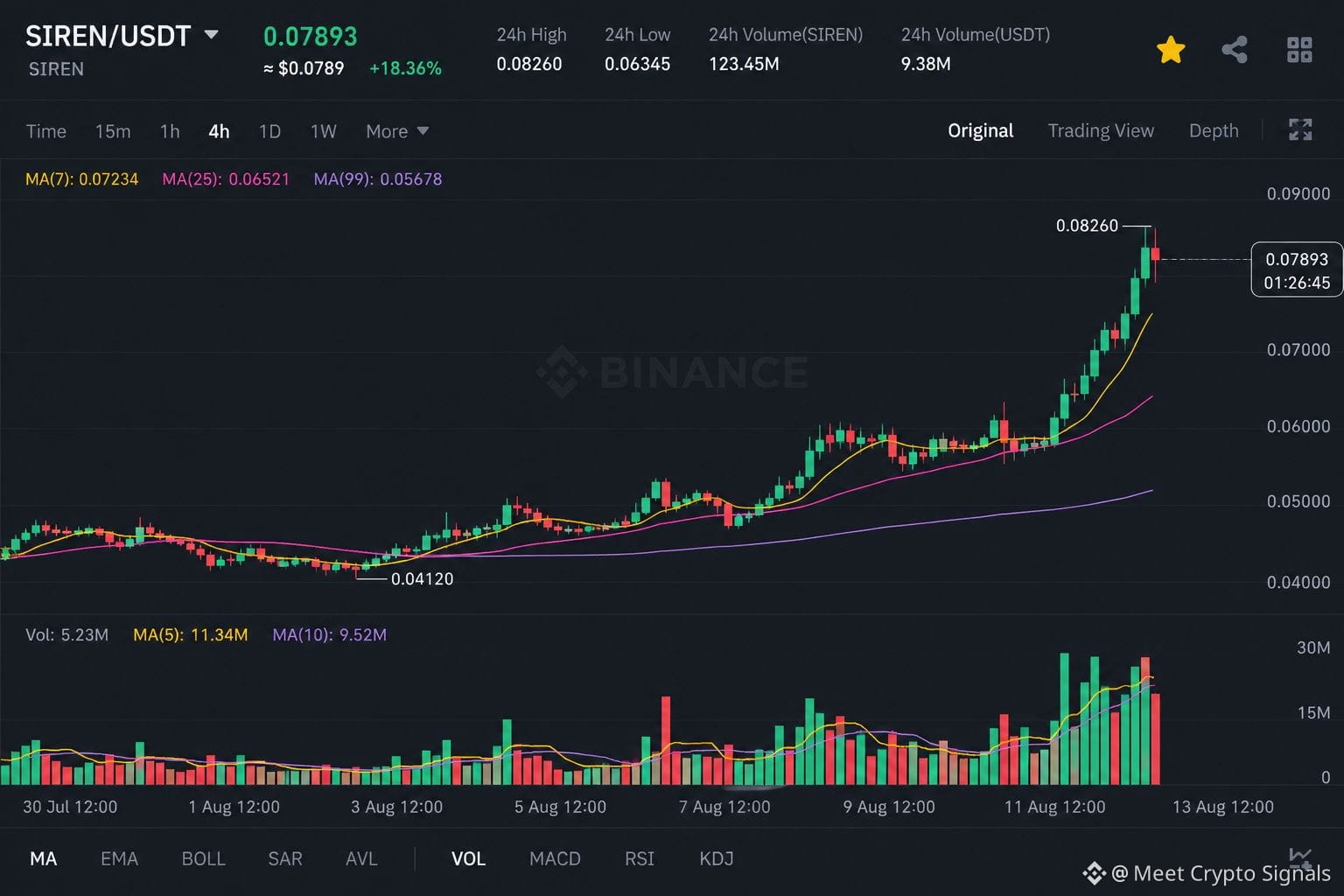Click the 11 Aug 12:00 date label
Viewport: 1344px width, 896px height.
point(1054,807)
